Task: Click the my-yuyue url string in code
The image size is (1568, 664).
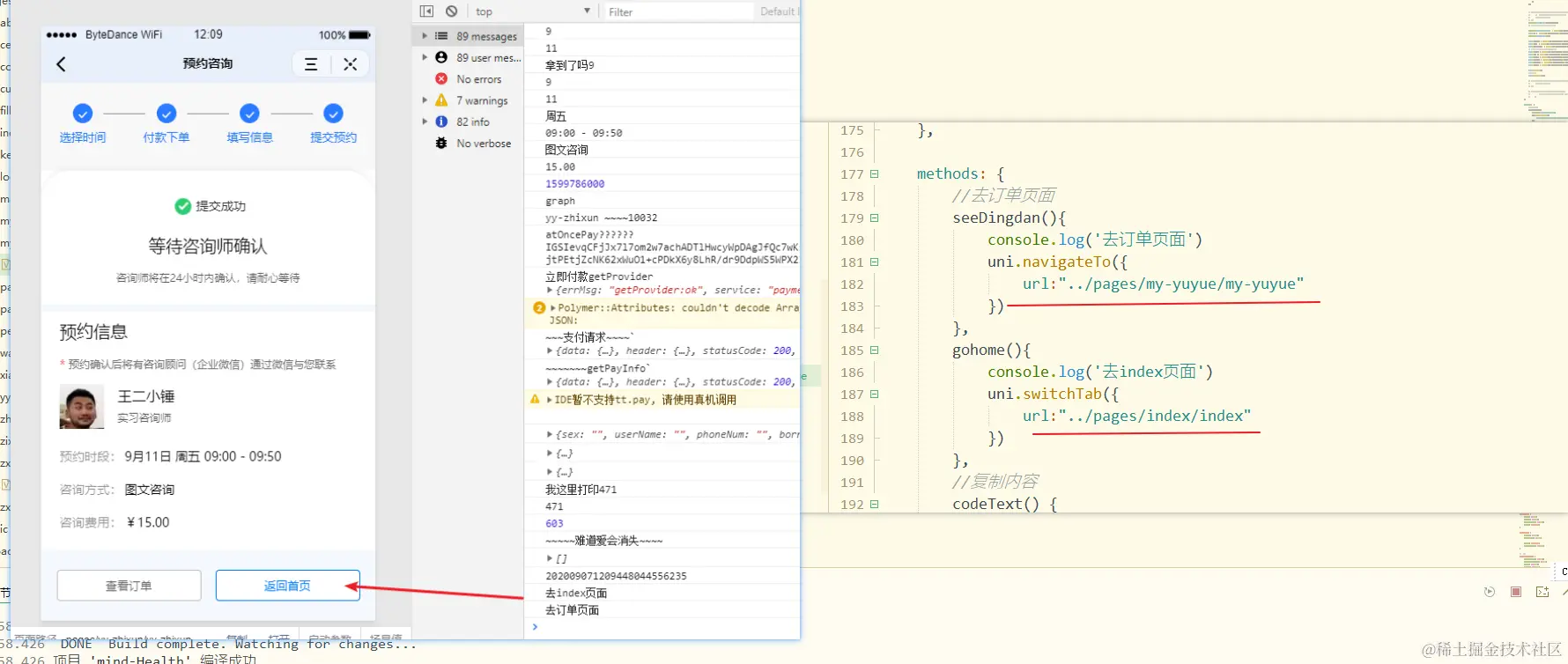Action: [1180, 284]
